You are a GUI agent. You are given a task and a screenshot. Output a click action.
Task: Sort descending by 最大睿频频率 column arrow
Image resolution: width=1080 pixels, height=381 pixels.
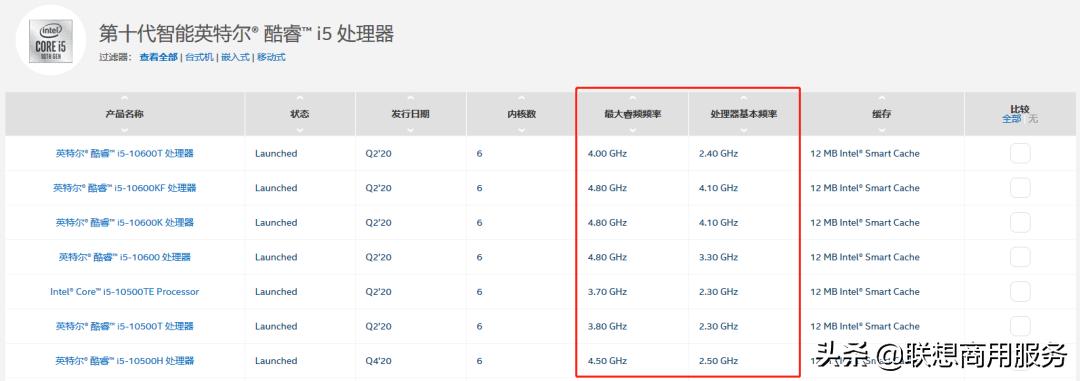[x=632, y=130]
